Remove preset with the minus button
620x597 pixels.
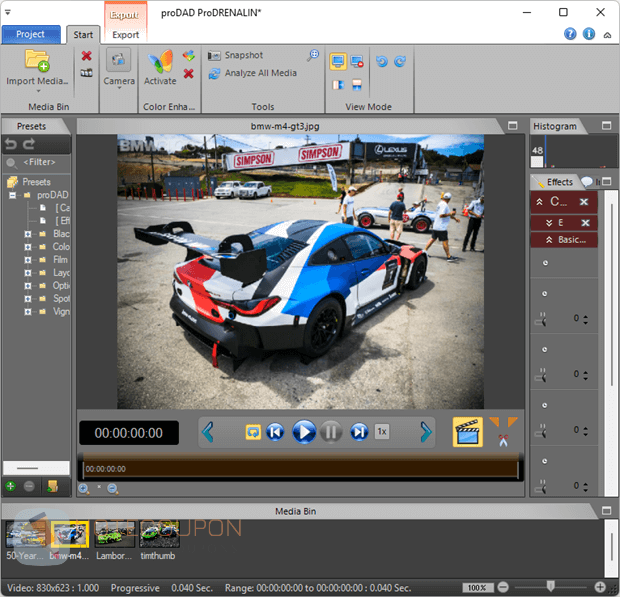coord(29,486)
